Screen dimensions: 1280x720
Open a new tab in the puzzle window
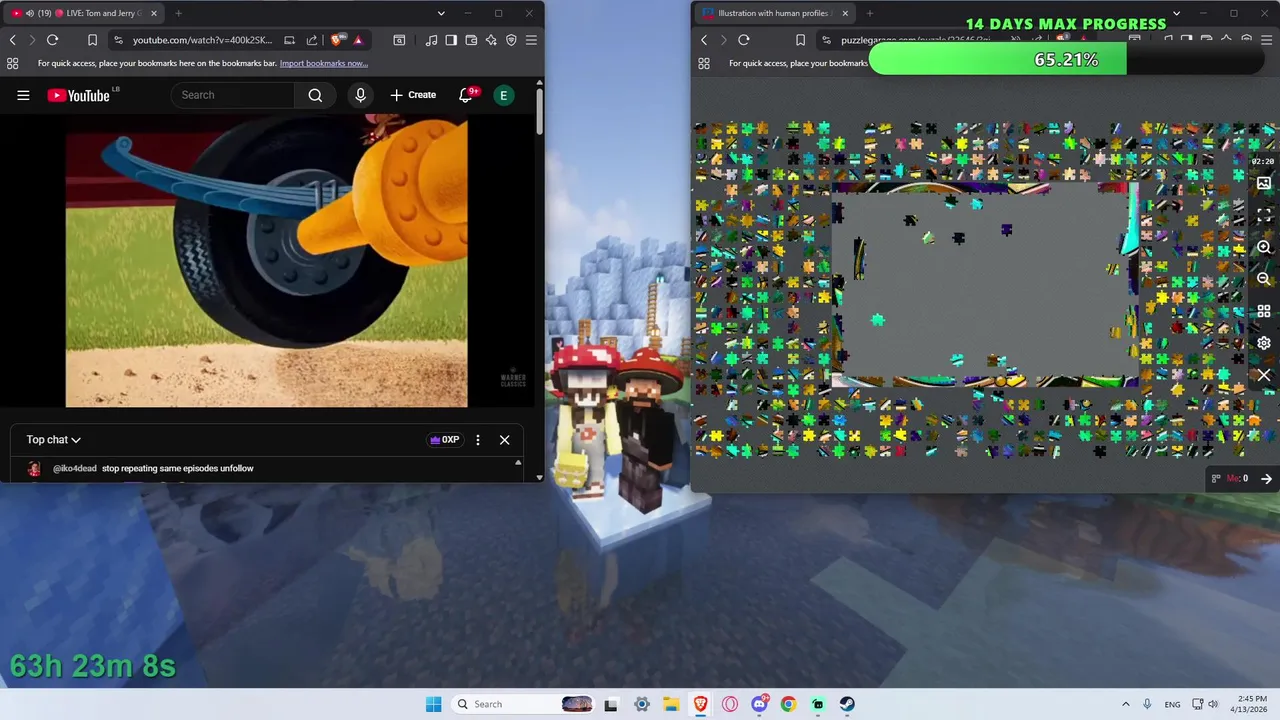coord(869,13)
